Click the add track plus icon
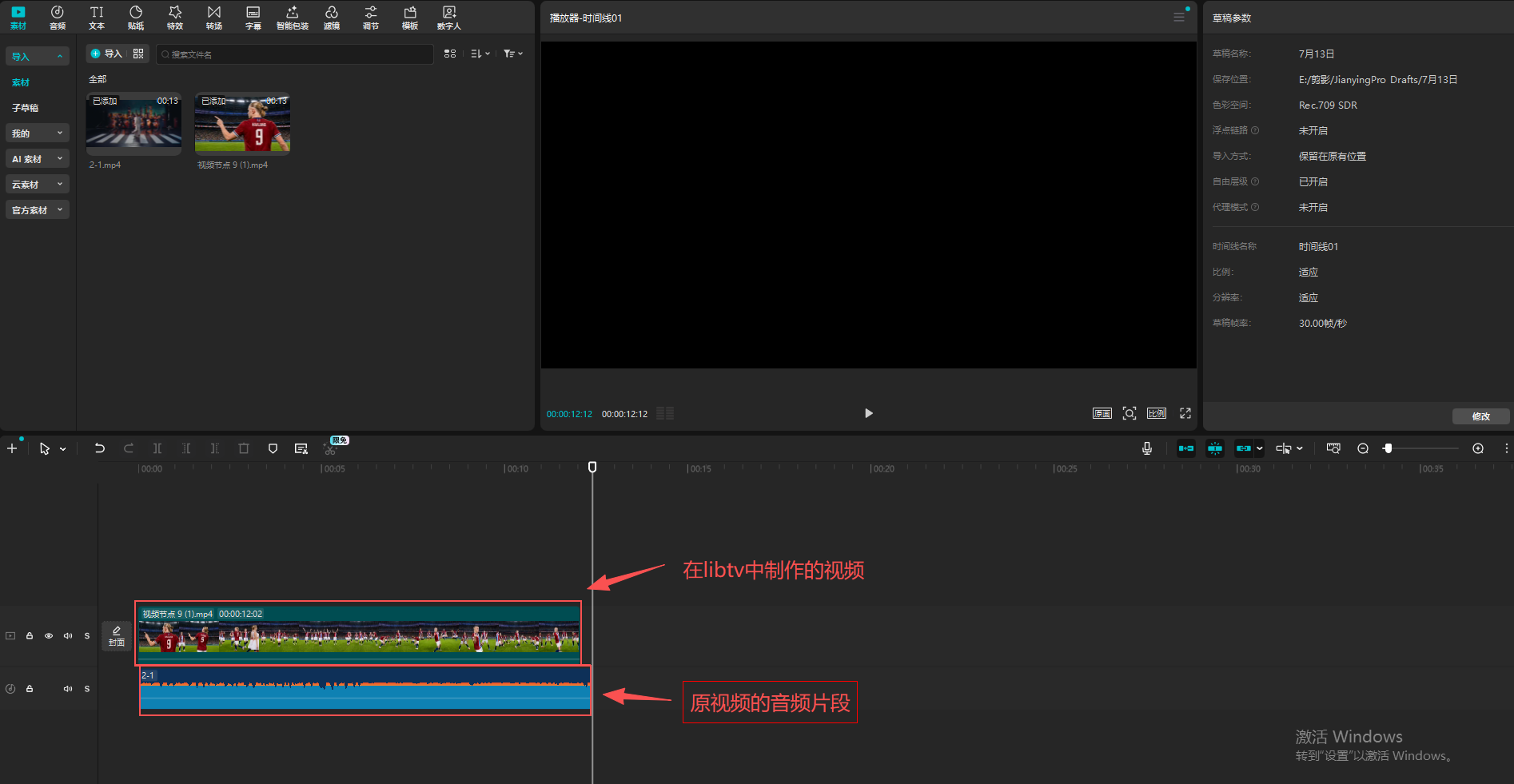Image resolution: width=1514 pixels, height=784 pixels. [x=12, y=448]
